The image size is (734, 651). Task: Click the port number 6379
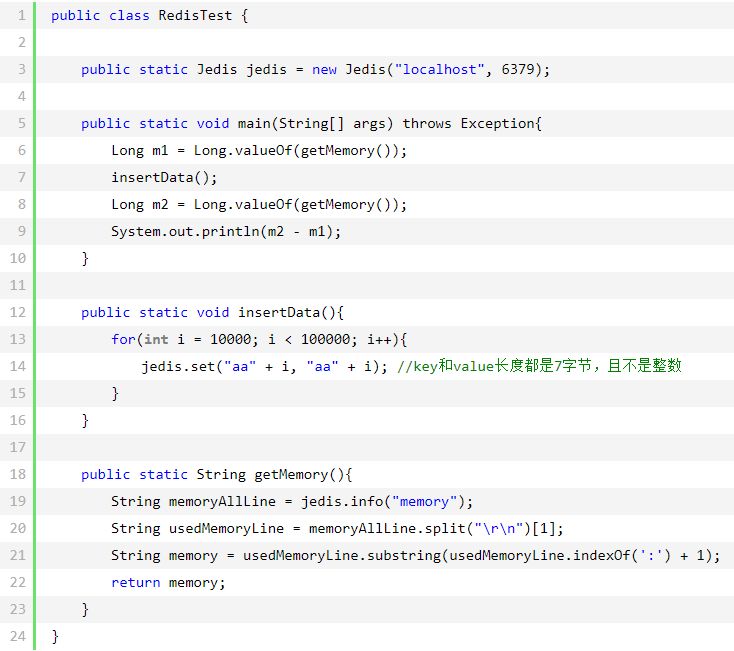point(518,69)
